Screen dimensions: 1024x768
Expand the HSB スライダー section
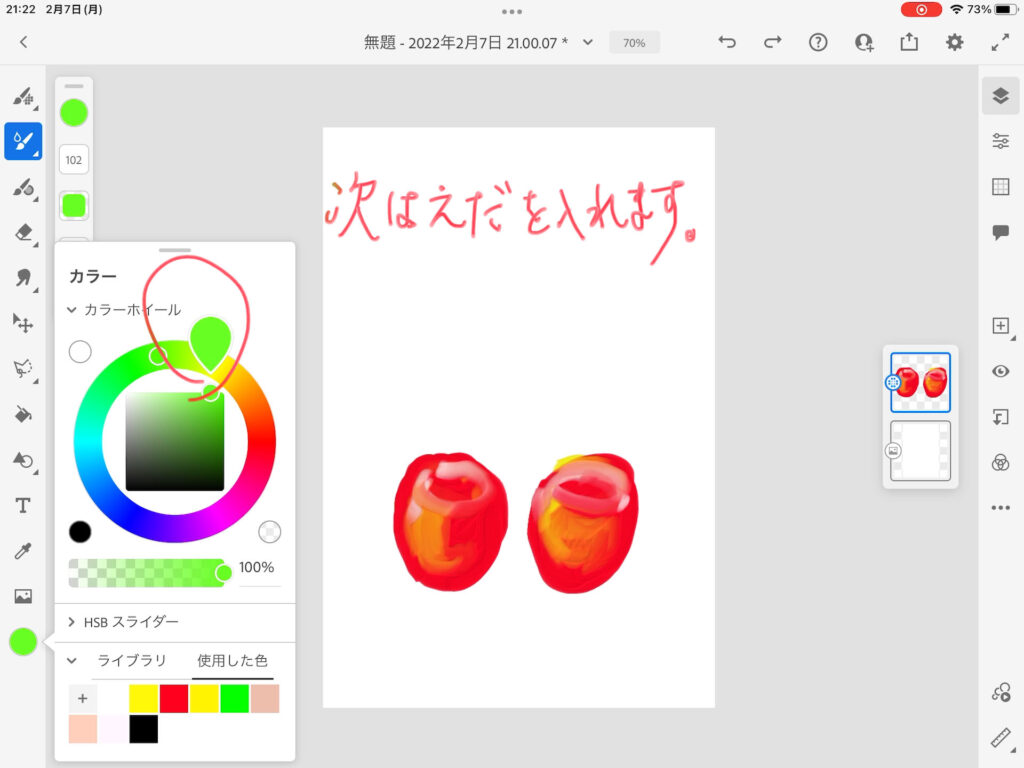72,622
